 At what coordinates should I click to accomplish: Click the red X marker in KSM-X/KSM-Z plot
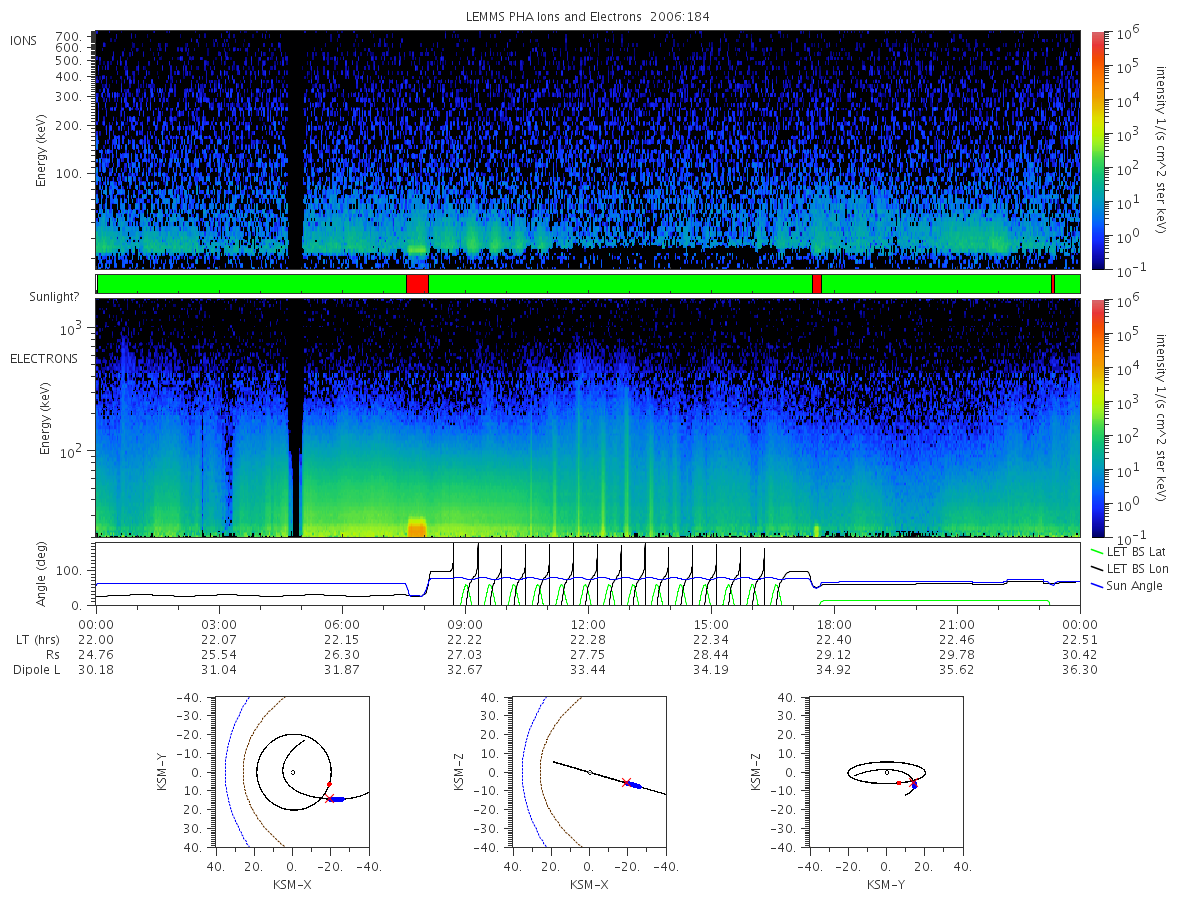point(626,783)
